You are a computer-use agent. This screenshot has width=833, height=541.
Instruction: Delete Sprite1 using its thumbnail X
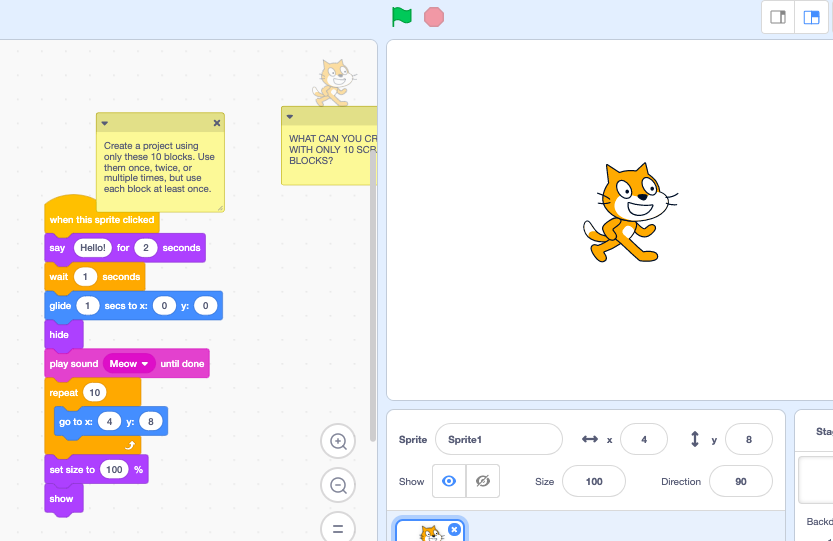454,529
